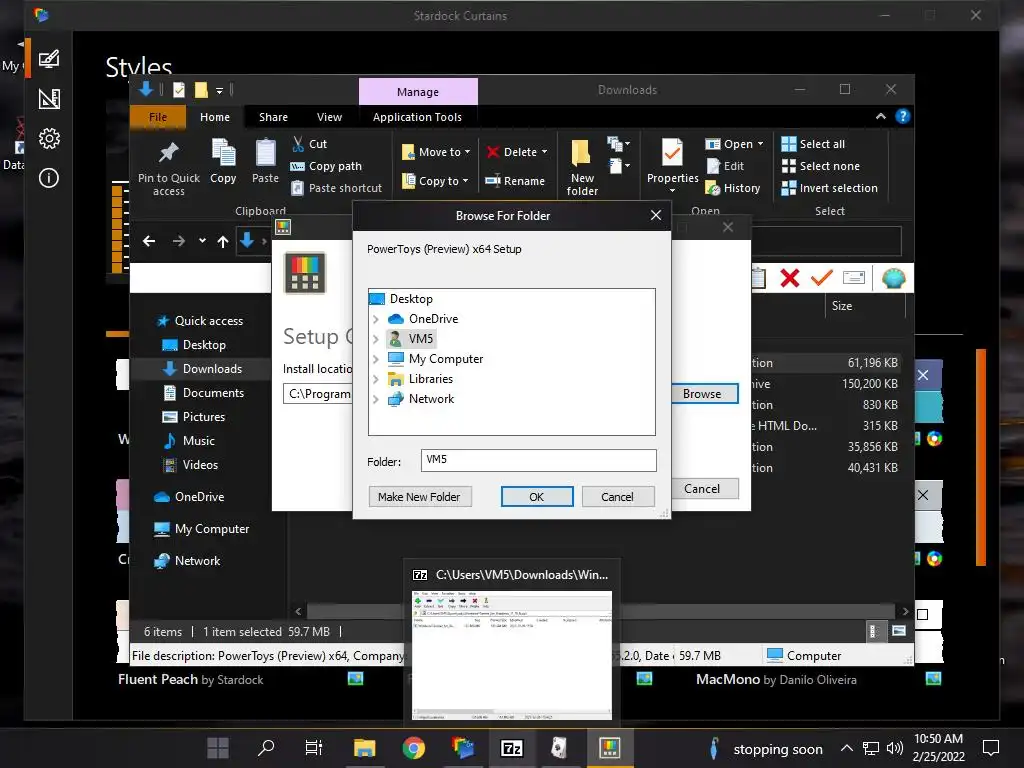Switch to large icons view button
This screenshot has width=1024, height=768.
(x=899, y=631)
